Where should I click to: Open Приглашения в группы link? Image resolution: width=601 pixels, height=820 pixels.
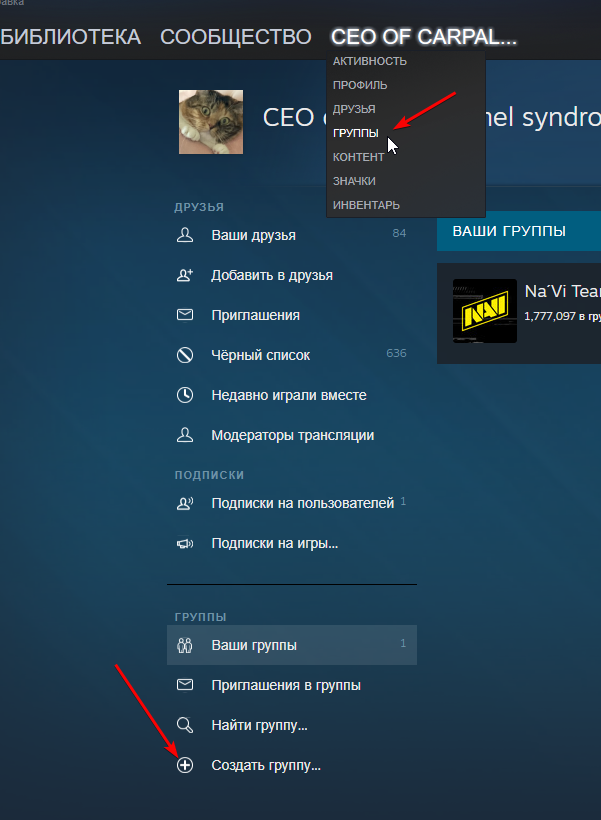285,685
